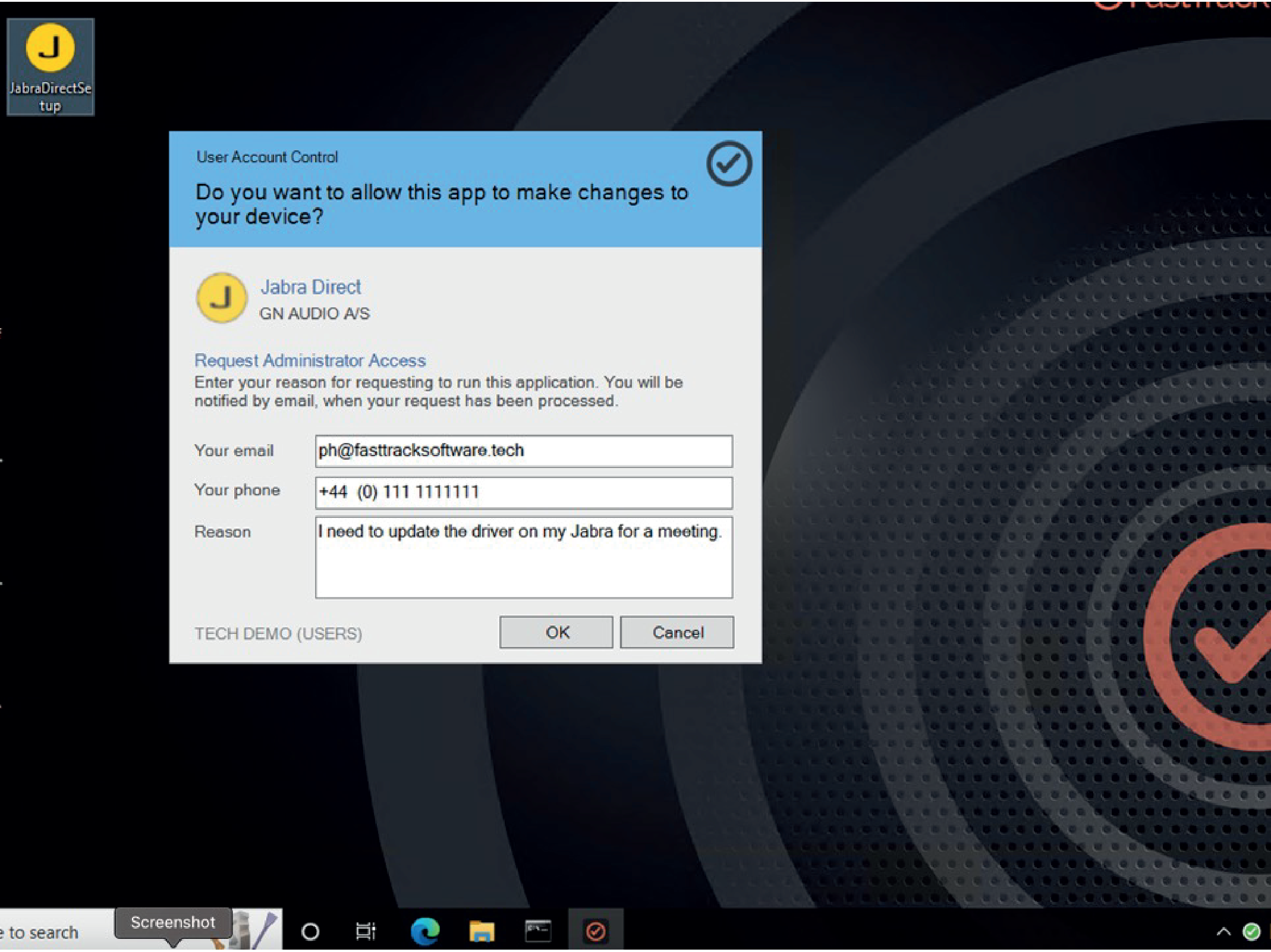Screen dimensions: 1271x952
Task: Open Cortana circle icon on the taskbar
Action: [310, 931]
